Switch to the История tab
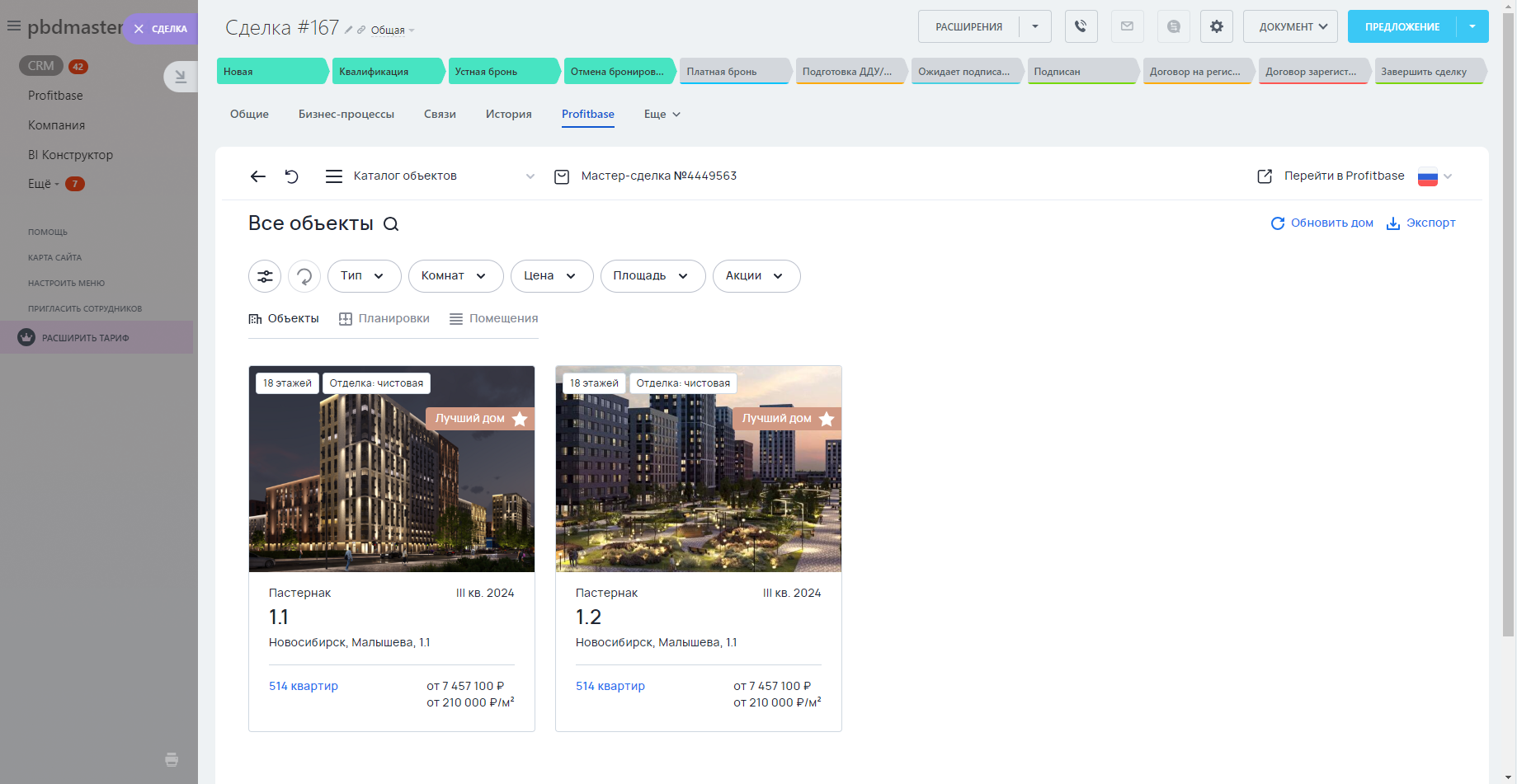Screen dimensions: 1517x784 pos(508,115)
